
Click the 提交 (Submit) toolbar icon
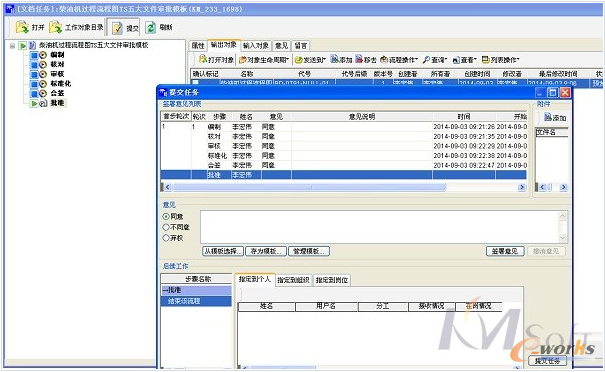tap(117, 28)
